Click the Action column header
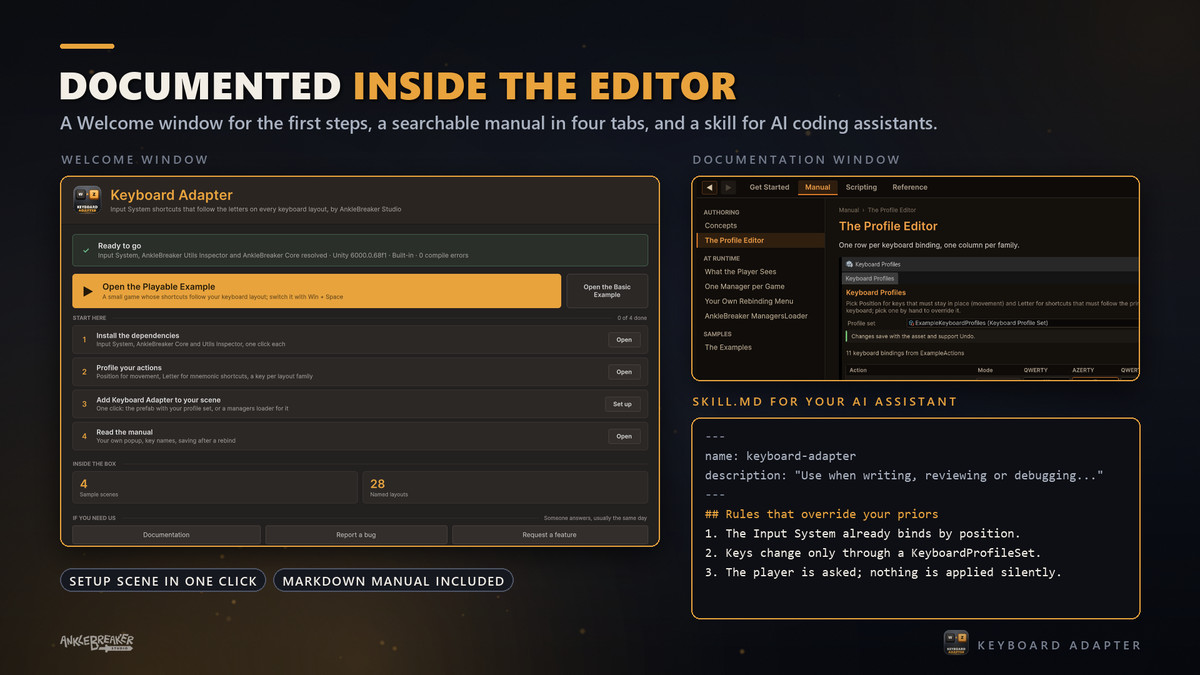Viewport: 1200px width, 675px height. tap(858, 370)
